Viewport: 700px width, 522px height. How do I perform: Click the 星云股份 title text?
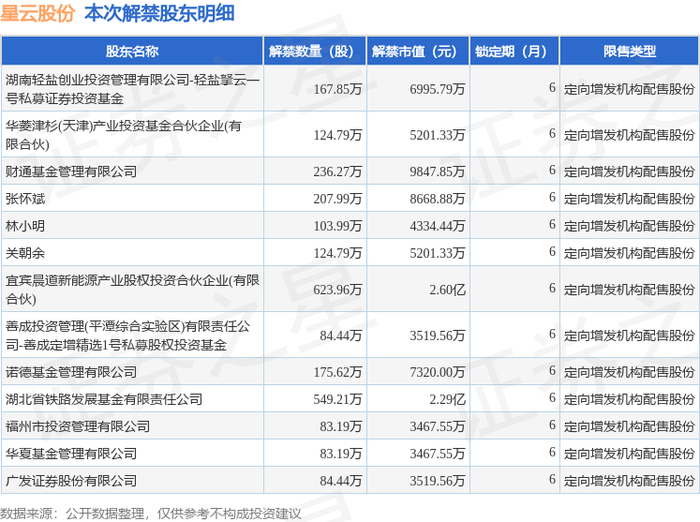click(x=38, y=13)
